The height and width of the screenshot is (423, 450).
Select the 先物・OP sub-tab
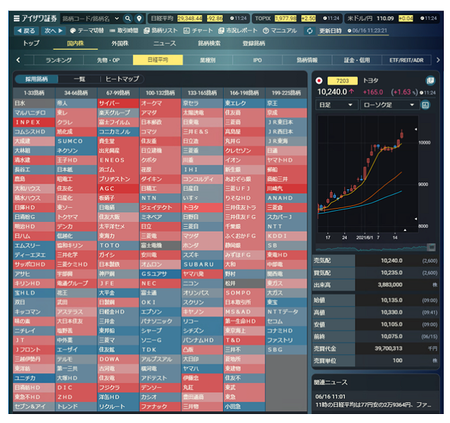(108, 60)
